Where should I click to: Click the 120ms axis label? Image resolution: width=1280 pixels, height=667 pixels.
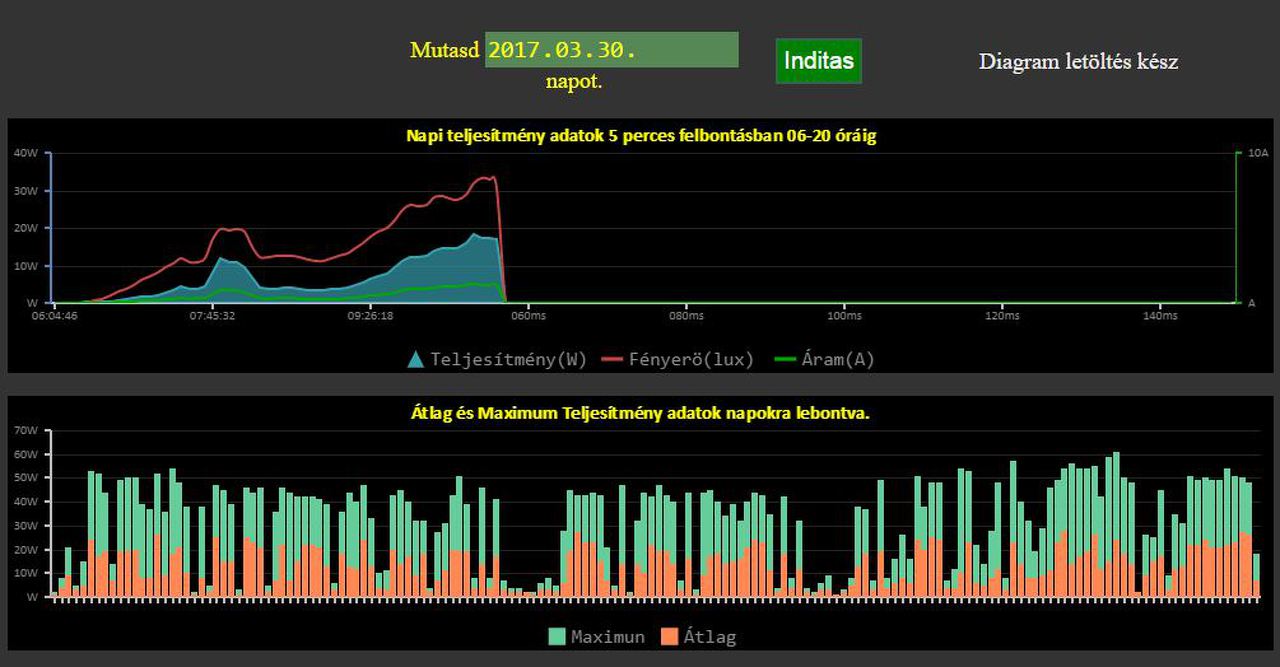(1002, 316)
